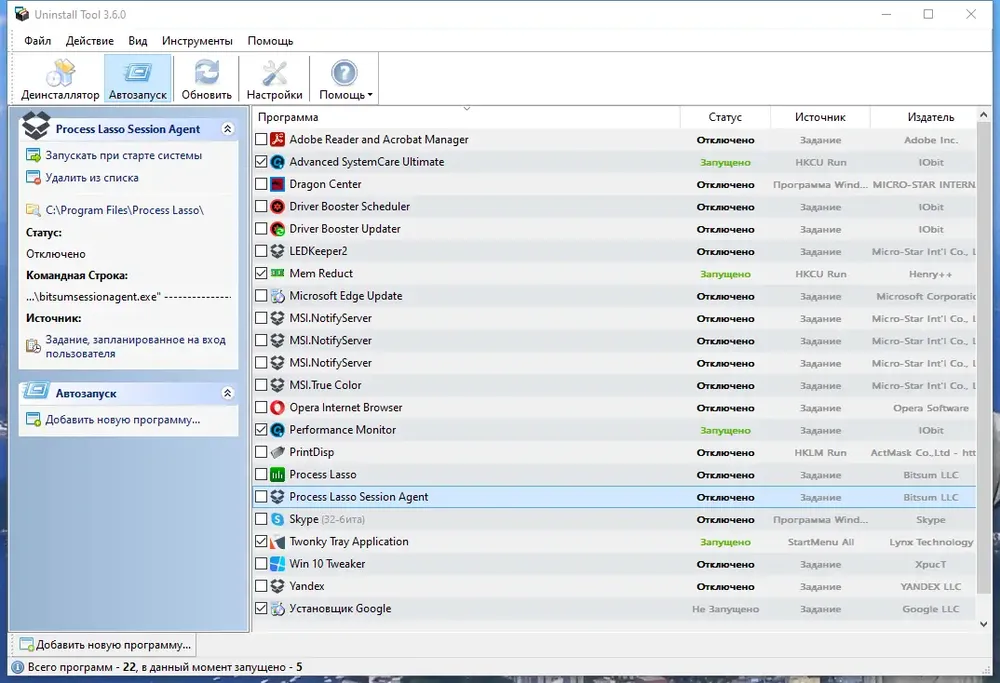The width and height of the screenshot is (1000, 683).
Task: Click the Performance Monitor icon
Action: click(x=277, y=429)
